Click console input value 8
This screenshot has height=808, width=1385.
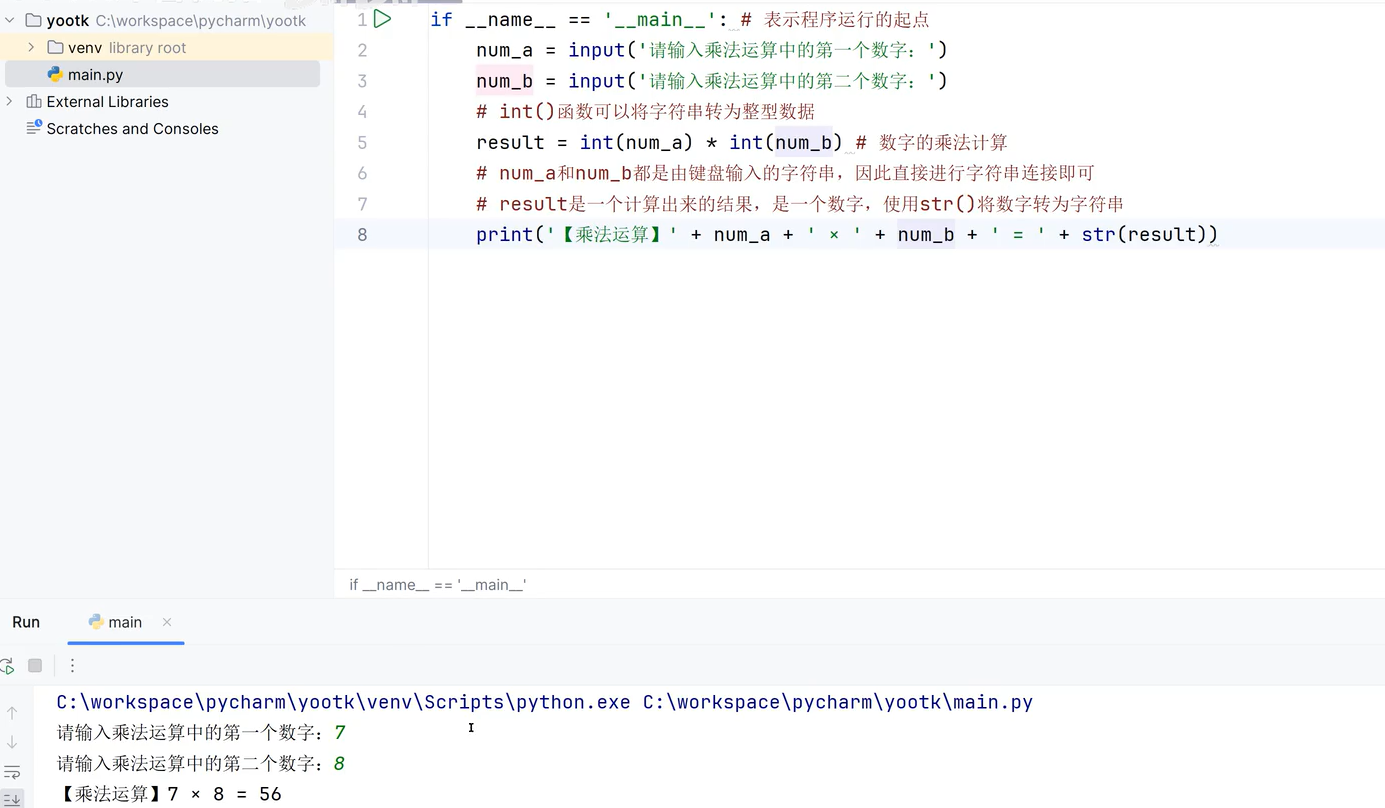pyautogui.click(x=339, y=764)
